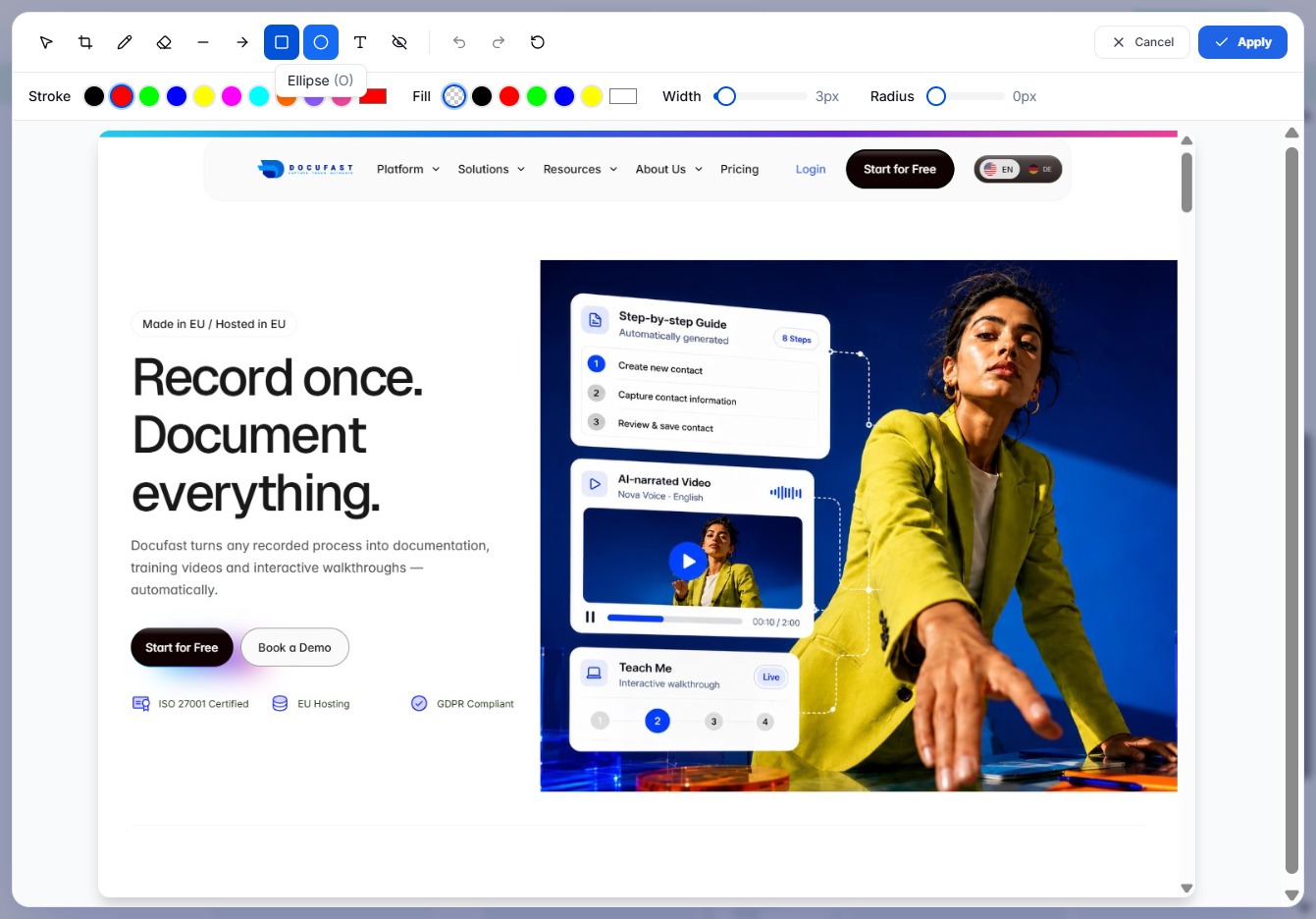Select the Text tool
Screen dimensions: 1316x919
click(x=360, y=42)
